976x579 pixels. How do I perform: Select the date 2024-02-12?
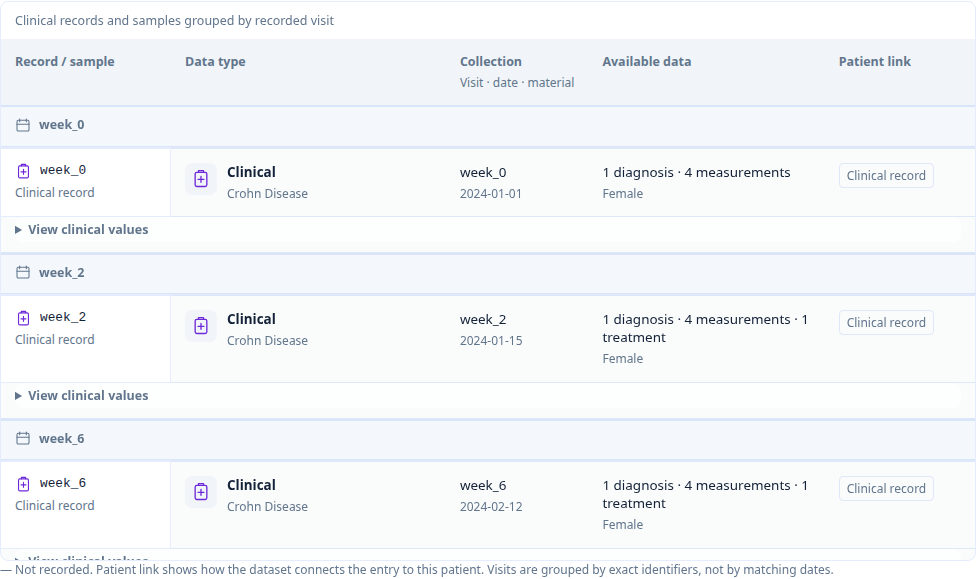click(x=491, y=507)
